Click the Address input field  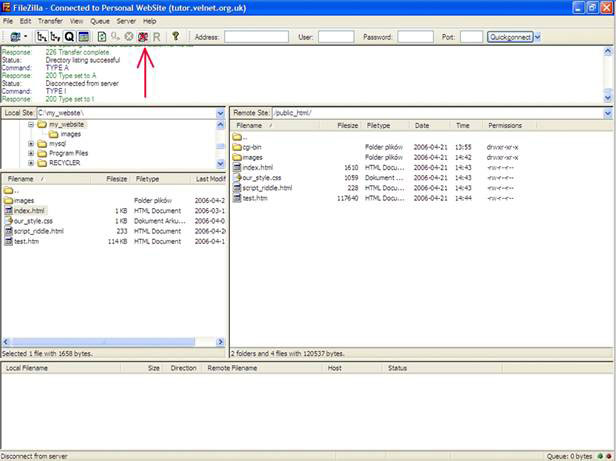point(257,37)
